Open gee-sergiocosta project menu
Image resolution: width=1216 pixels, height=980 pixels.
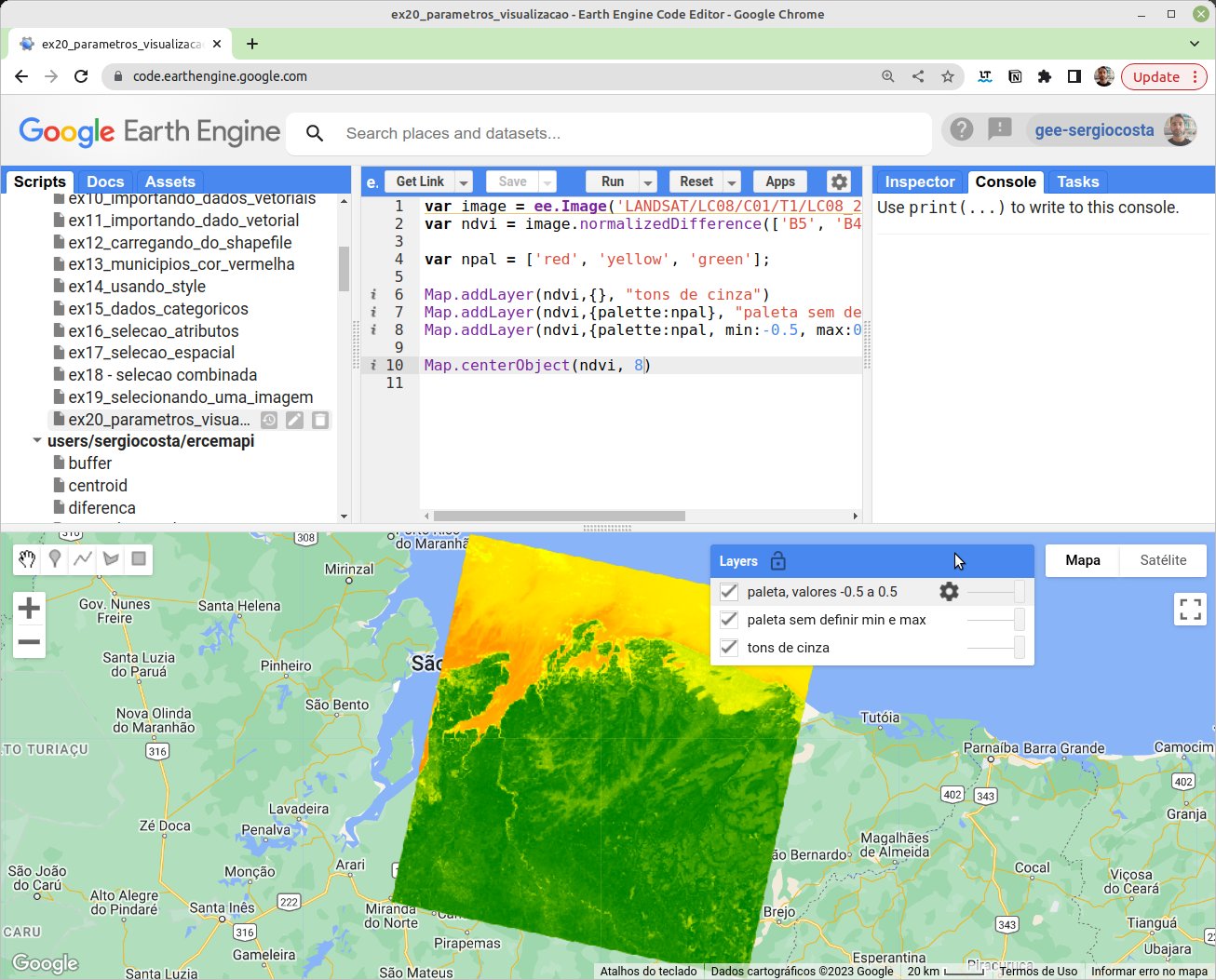click(1094, 130)
